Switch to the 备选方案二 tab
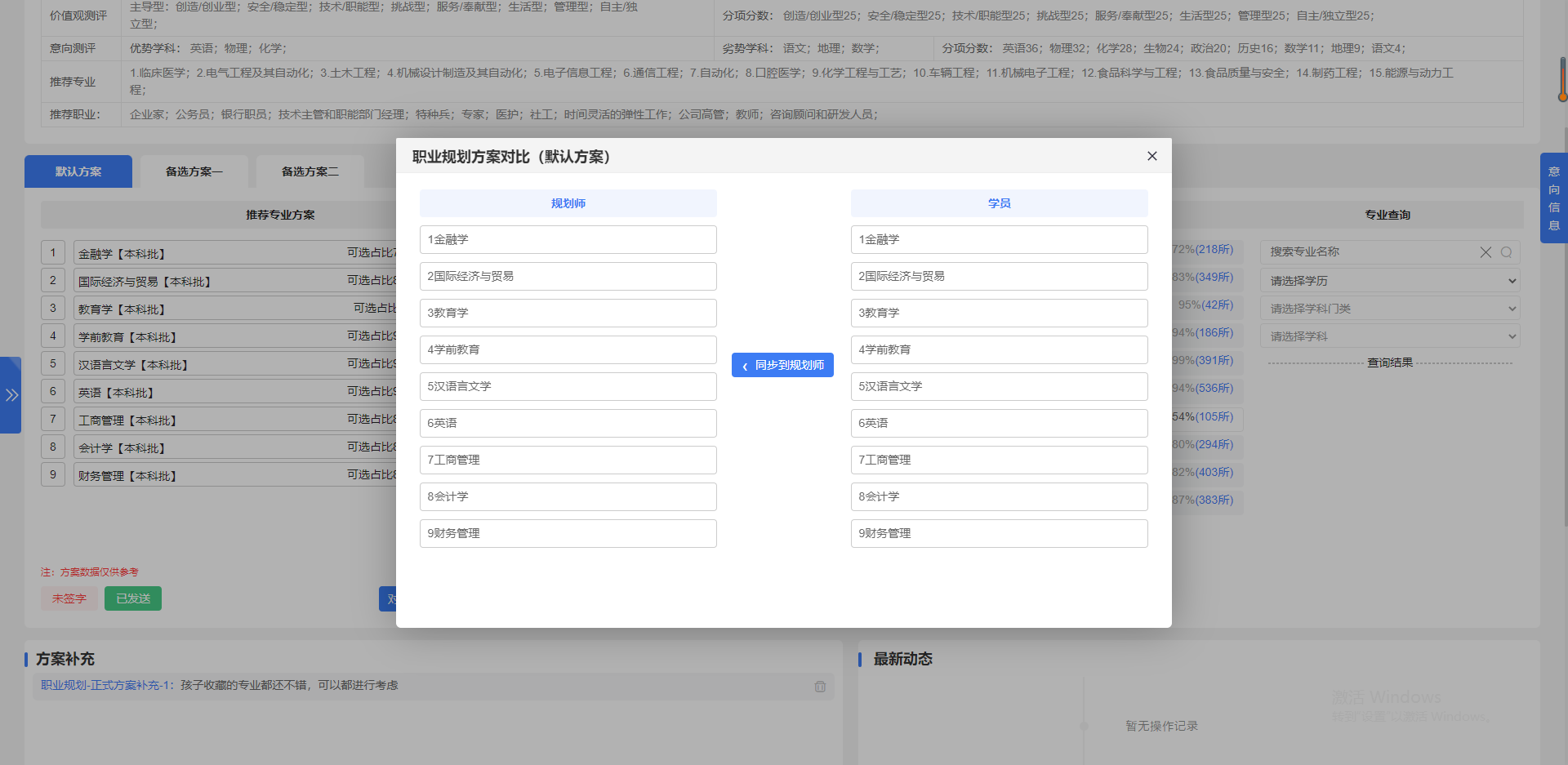The width and height of the screenshot is (1568, 765). 310,171
